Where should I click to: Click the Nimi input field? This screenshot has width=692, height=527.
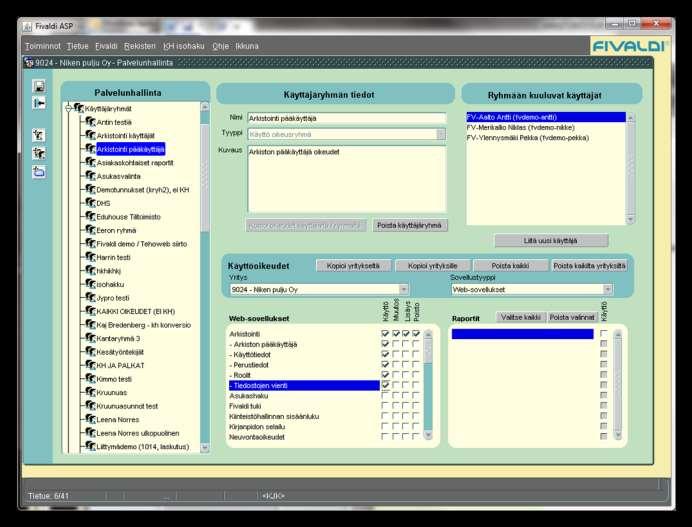pos(347,118)
